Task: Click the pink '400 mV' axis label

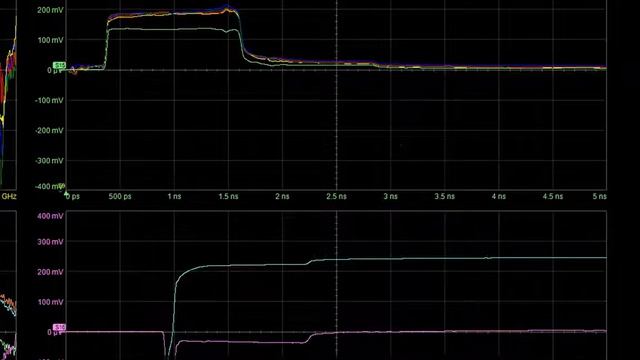Action: click(50, 216)
